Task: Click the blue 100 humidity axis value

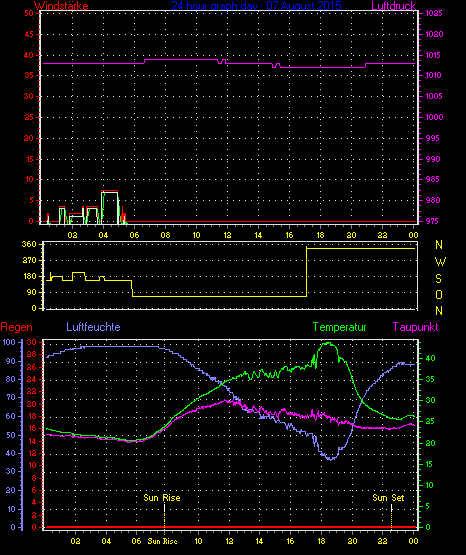Action: (x=9, y=342)
